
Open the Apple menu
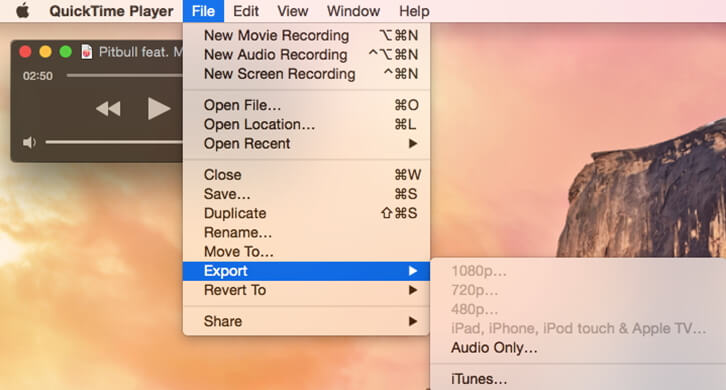pyautogui.click(x=22, y=10)
